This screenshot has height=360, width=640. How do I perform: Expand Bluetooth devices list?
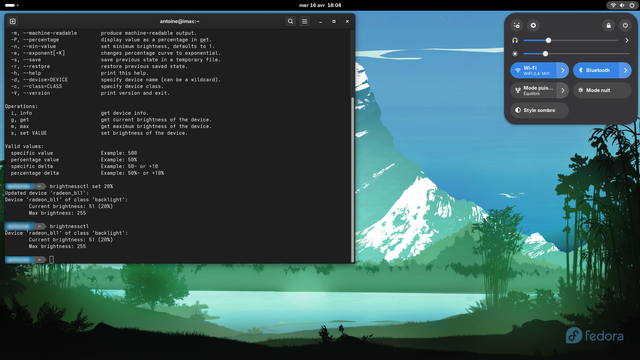pyautogui.click(x=626, y=70)
